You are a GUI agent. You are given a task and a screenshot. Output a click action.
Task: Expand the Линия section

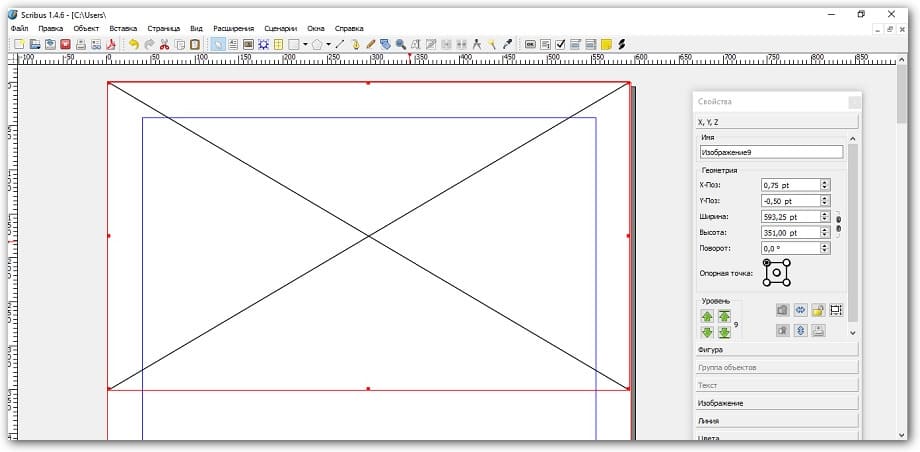coord(776,421)
